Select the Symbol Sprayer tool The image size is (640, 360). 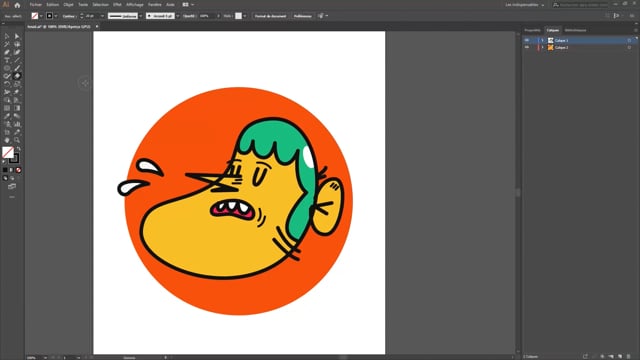point(7,124)
